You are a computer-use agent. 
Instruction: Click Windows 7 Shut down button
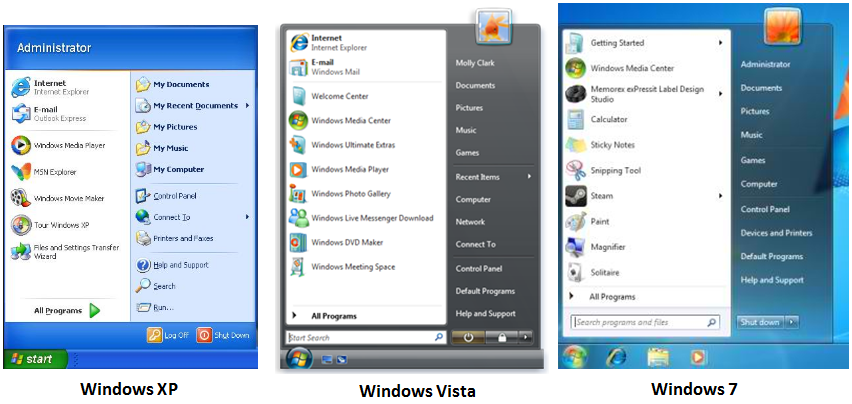(x=760, y=322)
